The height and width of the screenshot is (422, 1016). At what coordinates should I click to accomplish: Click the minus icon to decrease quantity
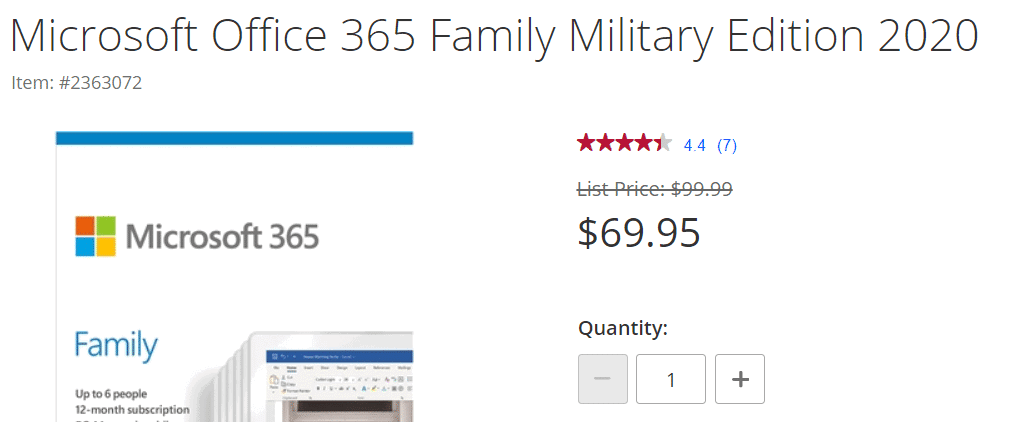(x=602, y=379)
